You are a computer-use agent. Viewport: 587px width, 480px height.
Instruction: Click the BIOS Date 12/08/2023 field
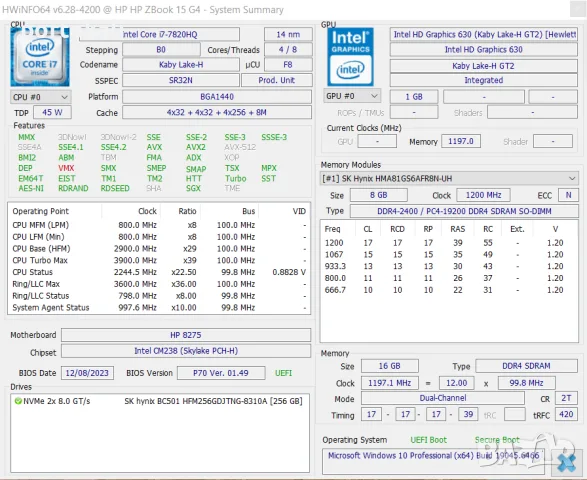coord(87,373)
